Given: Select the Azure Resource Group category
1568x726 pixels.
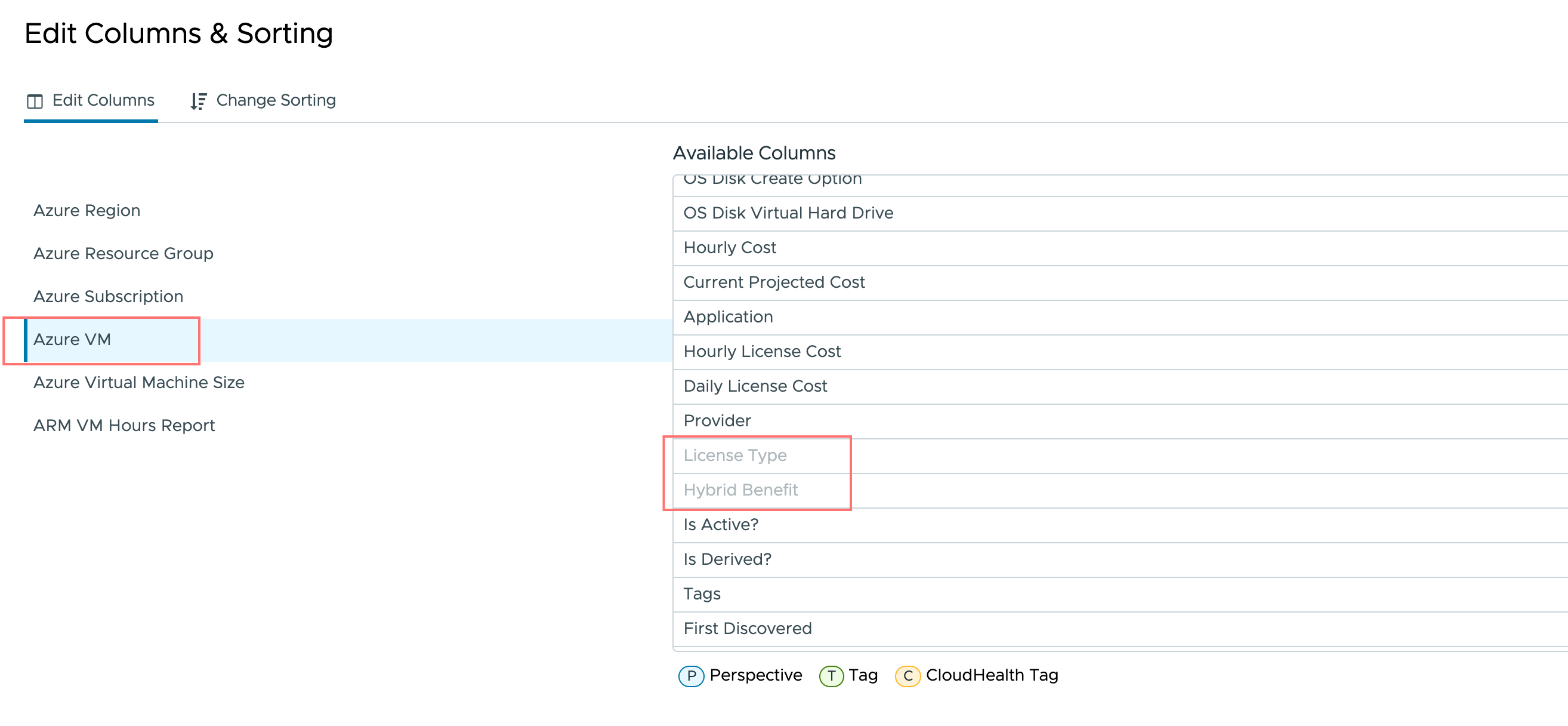Looking at the screenshot, I should [x=123, y=253].
